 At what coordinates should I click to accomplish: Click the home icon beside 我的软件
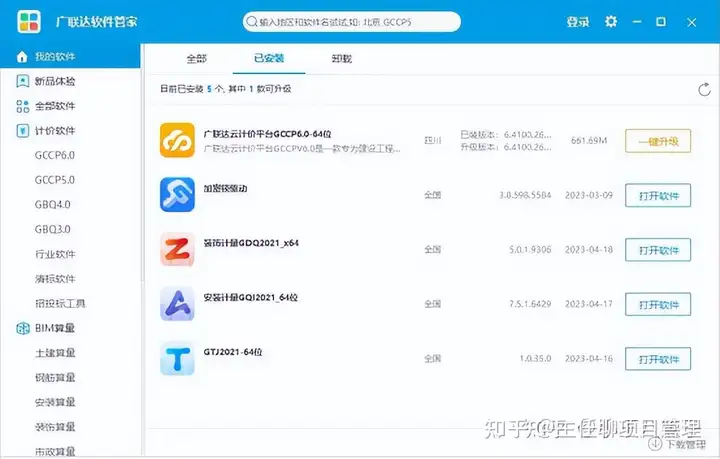22,56
